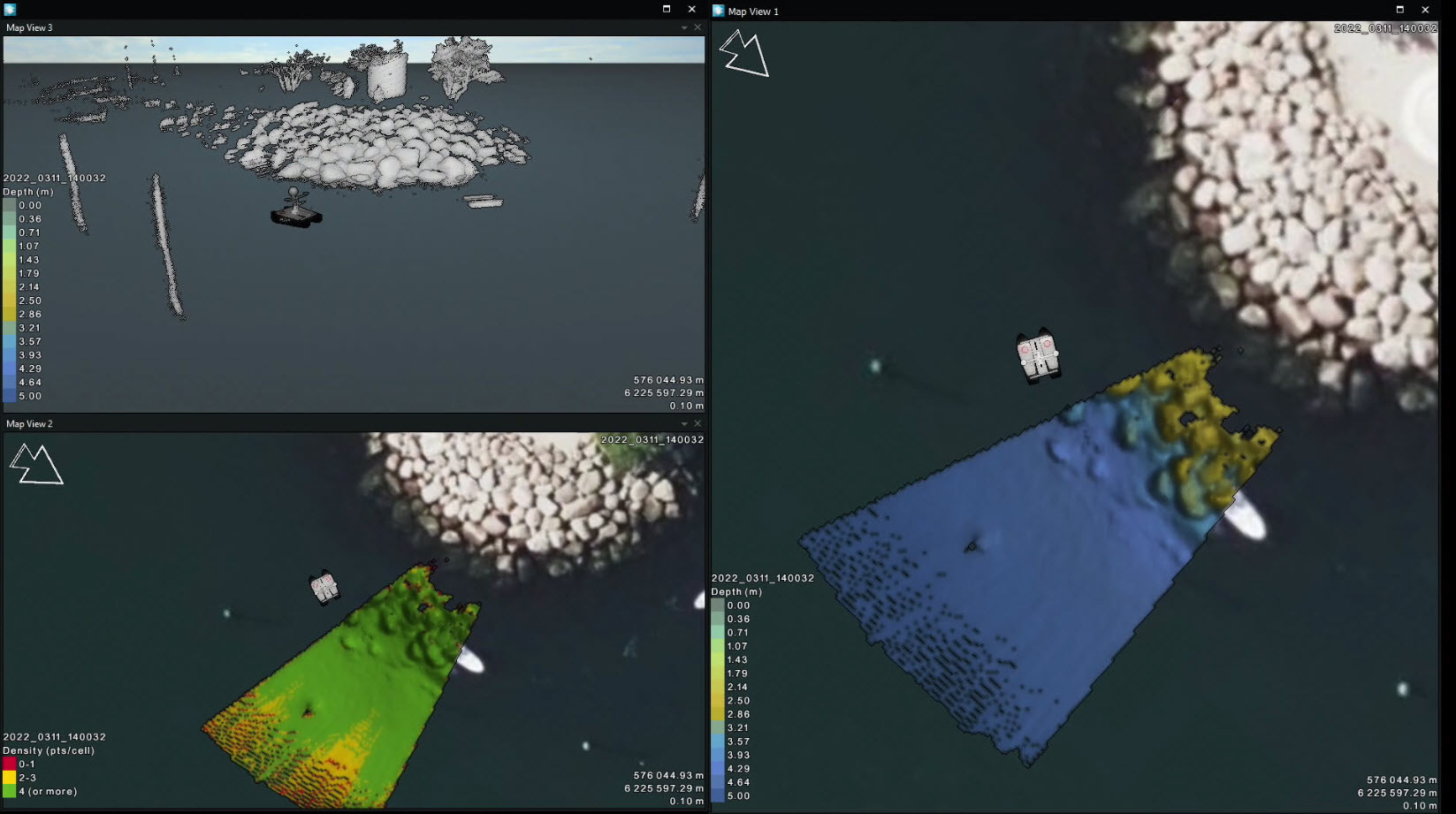
Task: Open the Map View 2 panel dropdown arrow
Action: [682, 423]
